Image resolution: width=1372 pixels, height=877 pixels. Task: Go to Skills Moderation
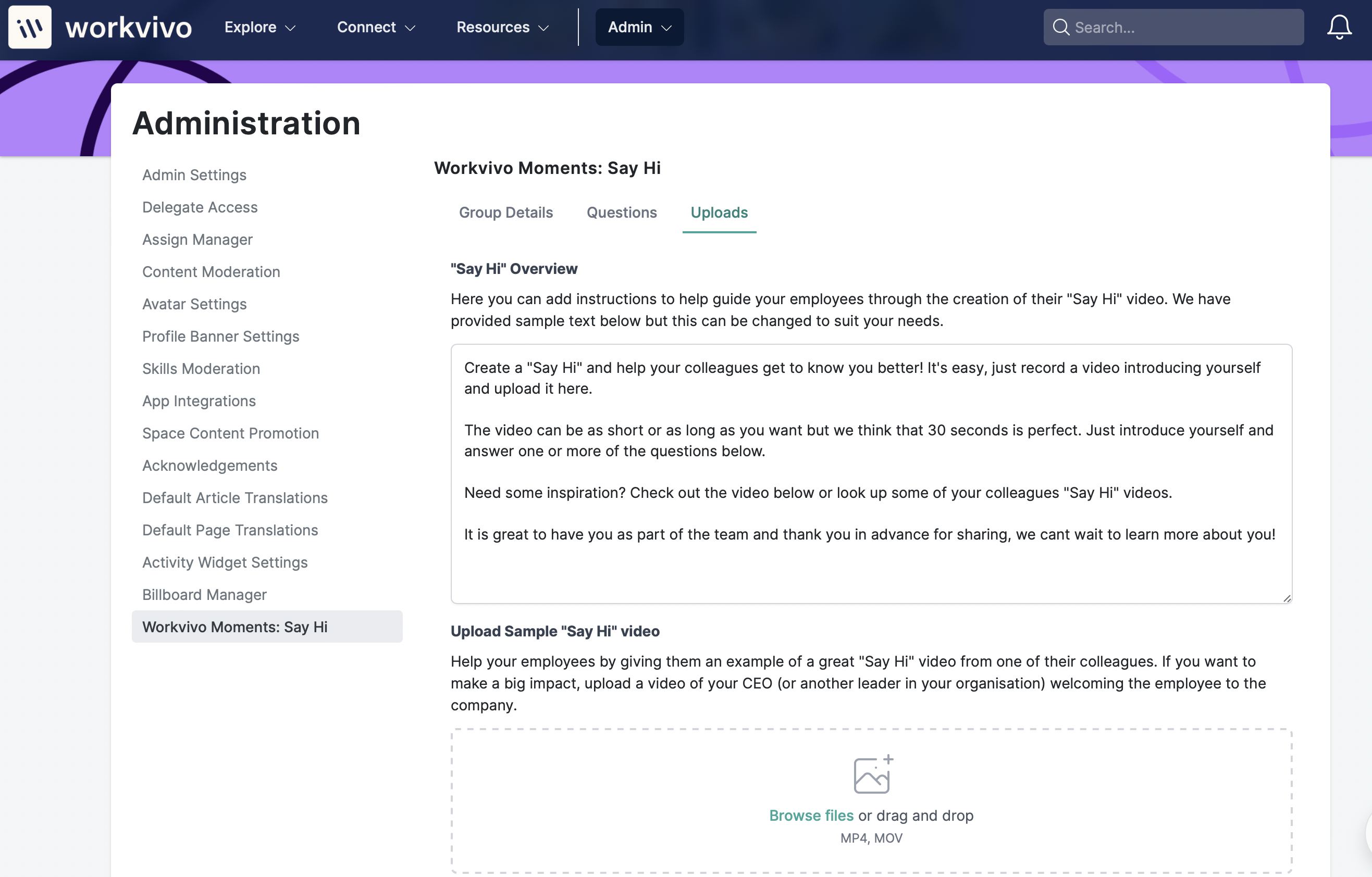pyautogui.click(x=201, y=368)
